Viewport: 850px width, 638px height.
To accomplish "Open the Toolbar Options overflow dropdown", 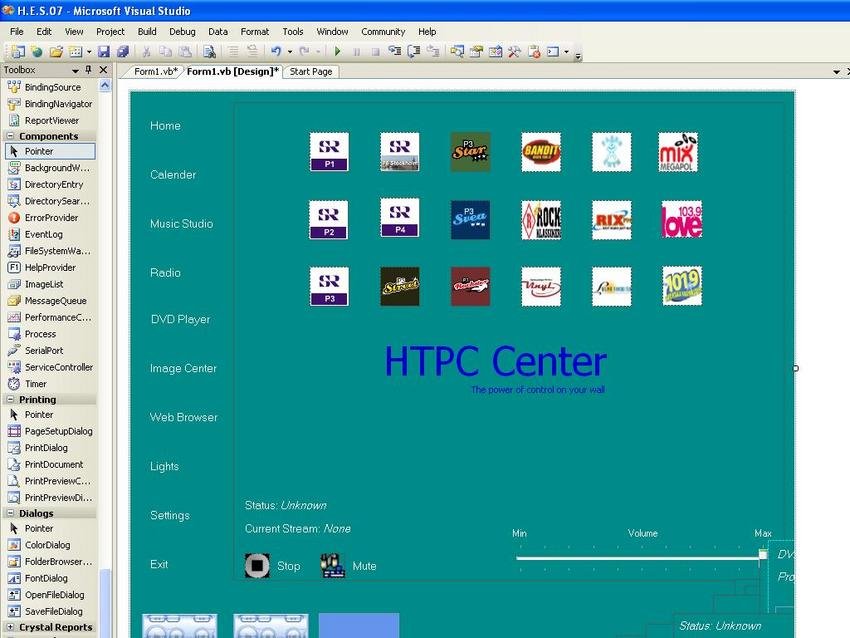I will point(578,54).
